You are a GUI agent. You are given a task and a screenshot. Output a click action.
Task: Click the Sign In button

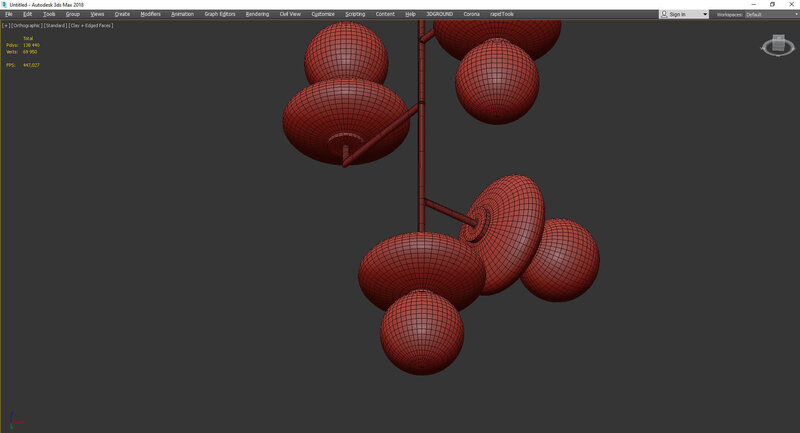(x=677, y=15)
